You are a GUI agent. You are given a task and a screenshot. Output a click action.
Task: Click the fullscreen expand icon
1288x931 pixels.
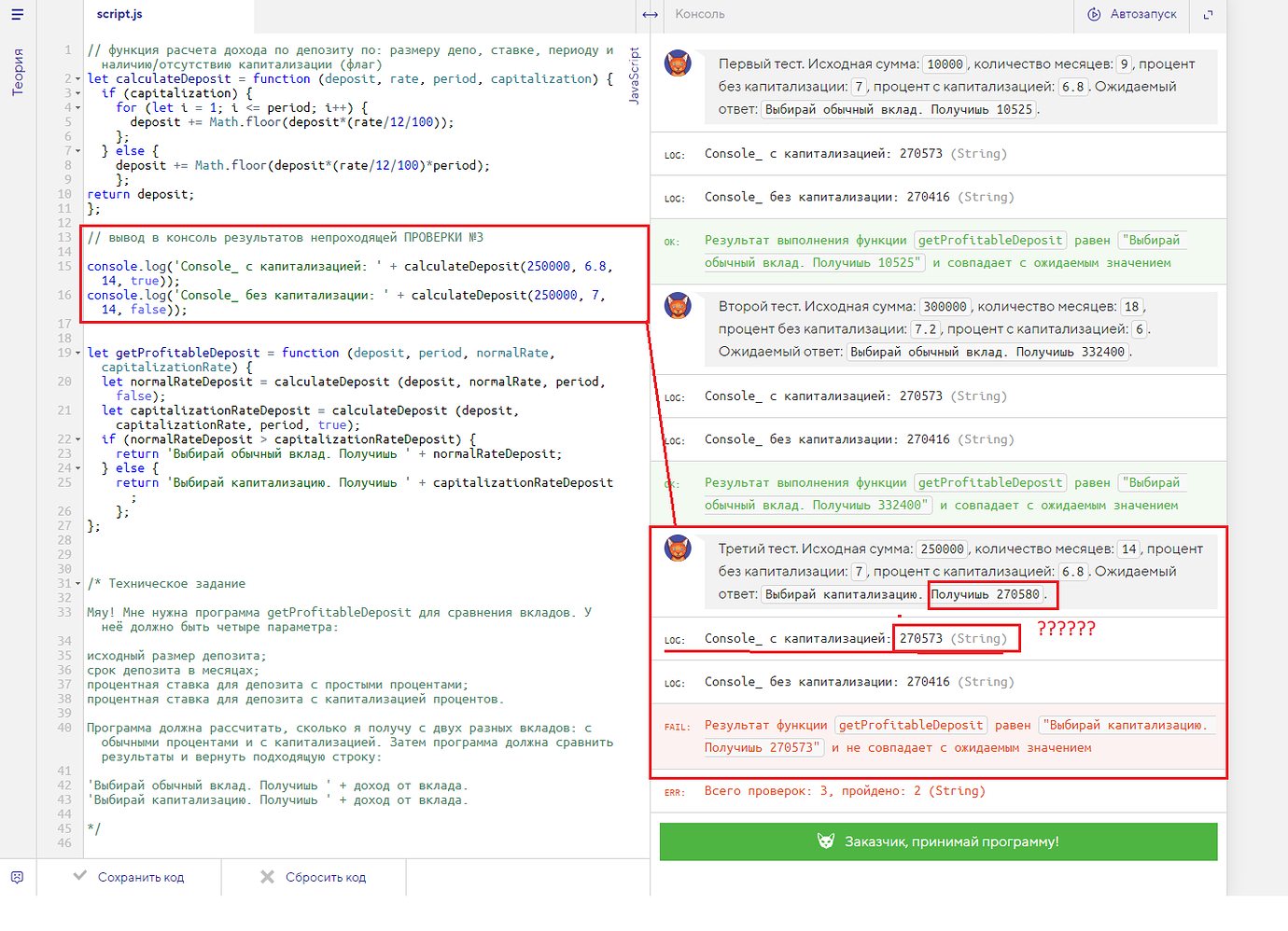1208,15
